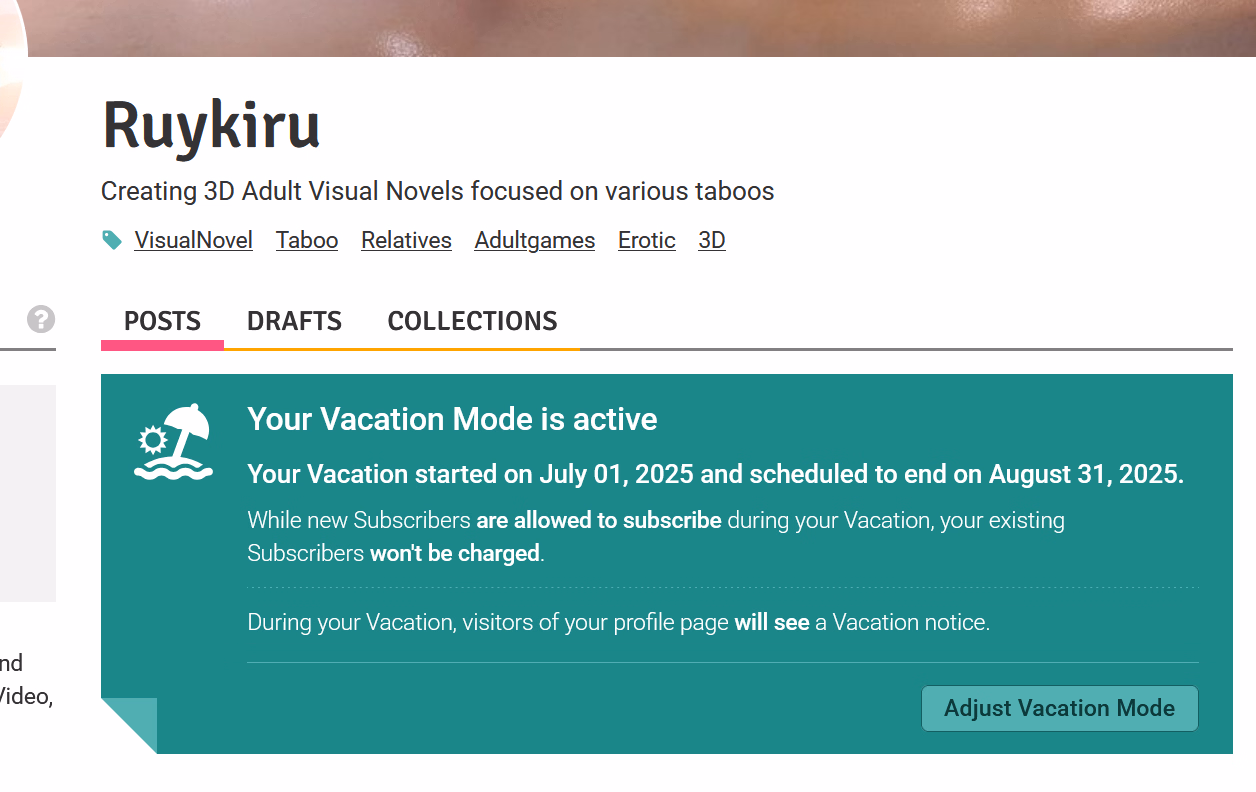Switch to the DRAFTS tab
The height and width of the screenshot is (792, 1256).
pos(294,321)
